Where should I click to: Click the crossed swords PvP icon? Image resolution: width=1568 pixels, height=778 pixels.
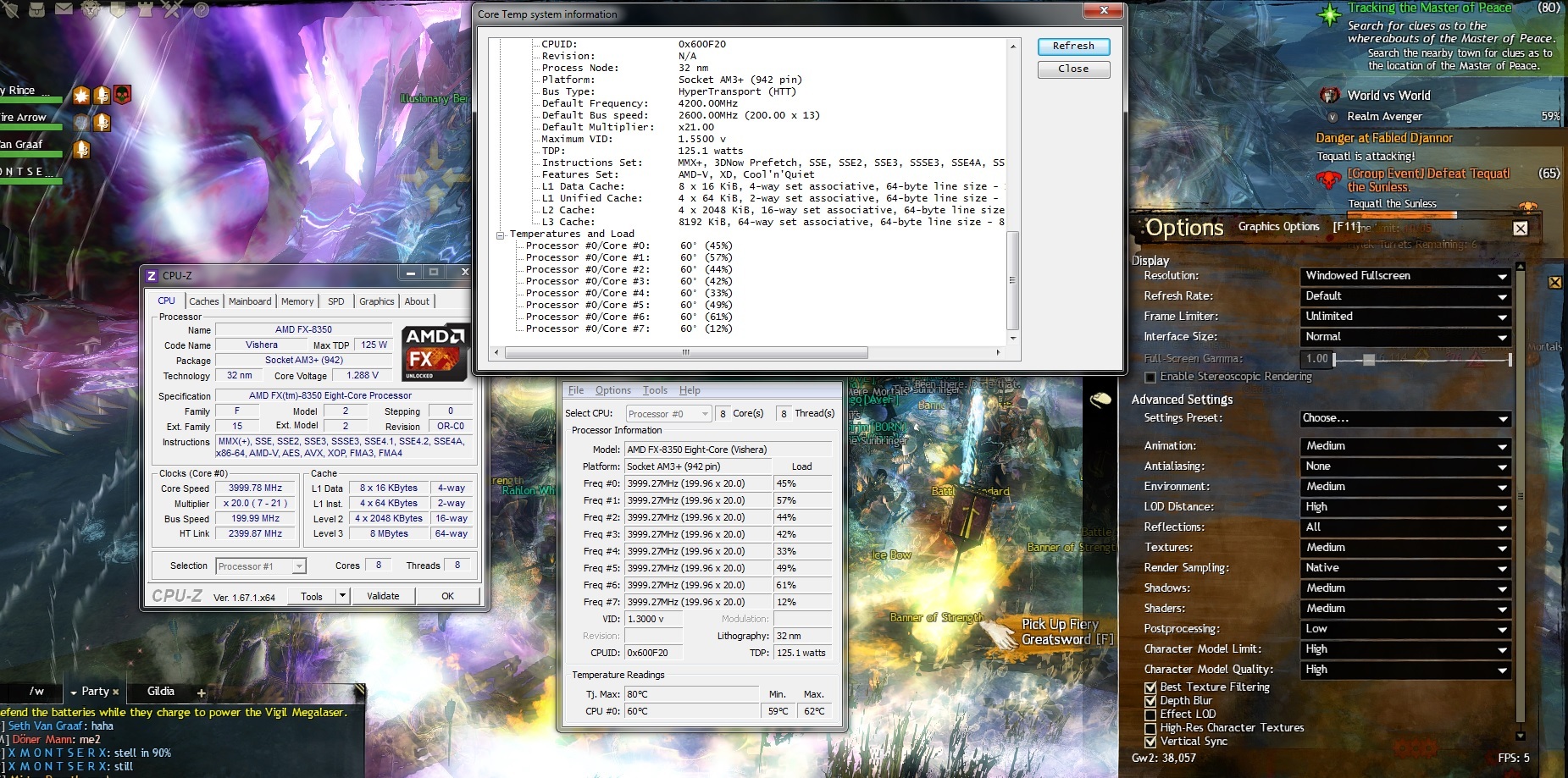coord(173,10)
